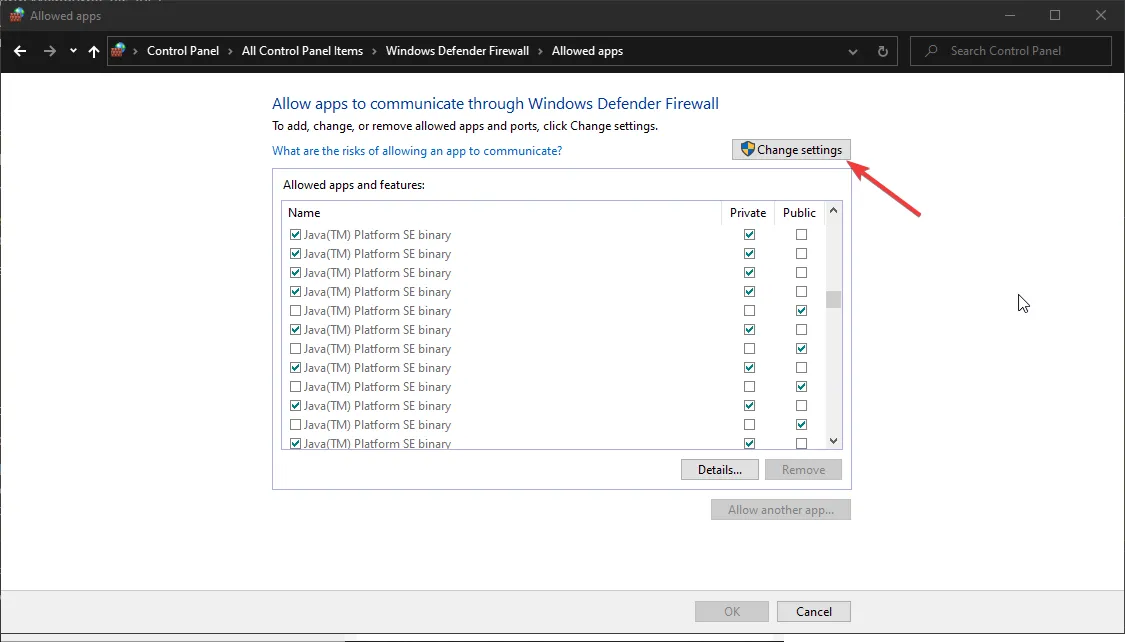
Task: Click the Change settings button
Action: click(791, 149)
